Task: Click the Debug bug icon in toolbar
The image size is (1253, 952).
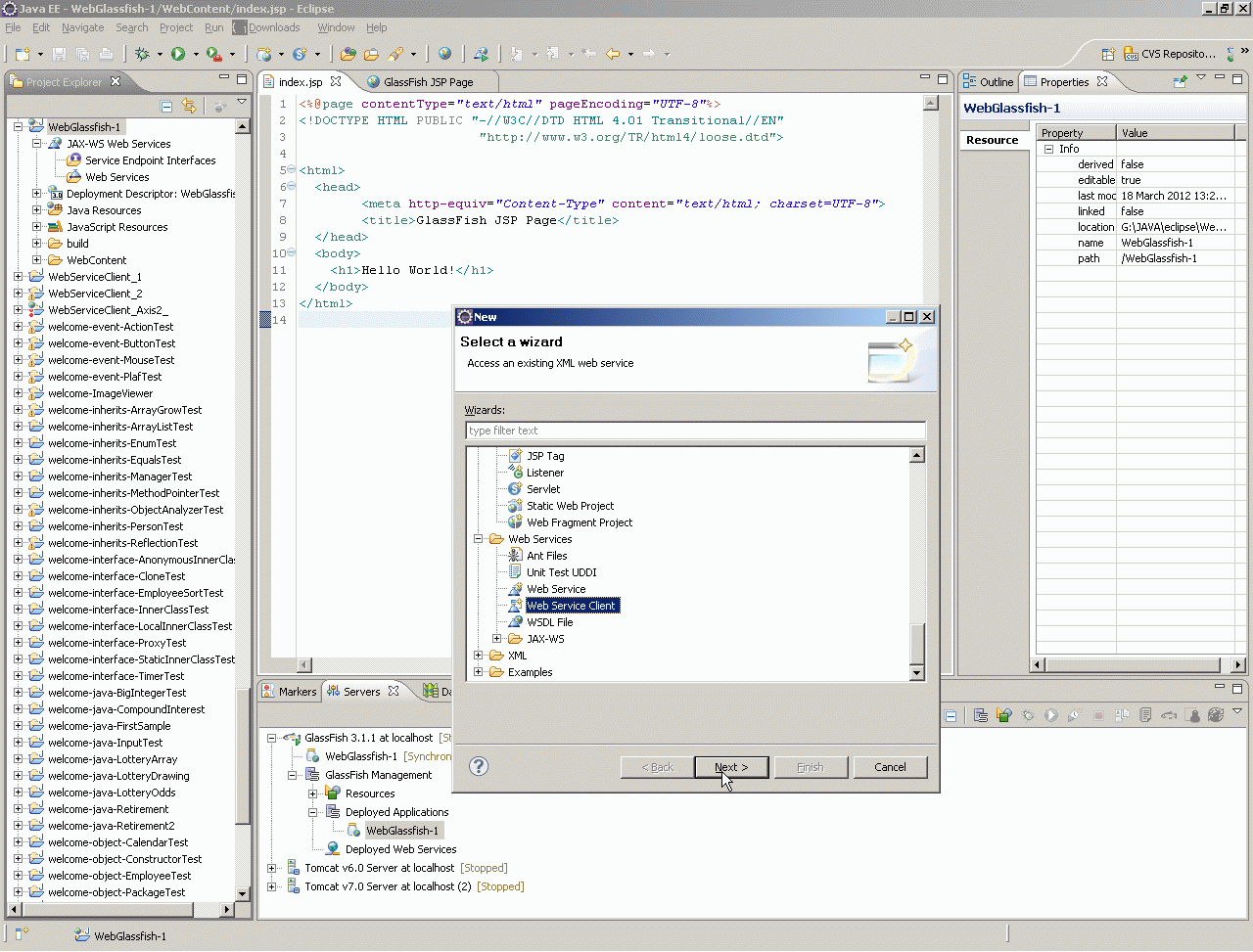Action: 143,55
